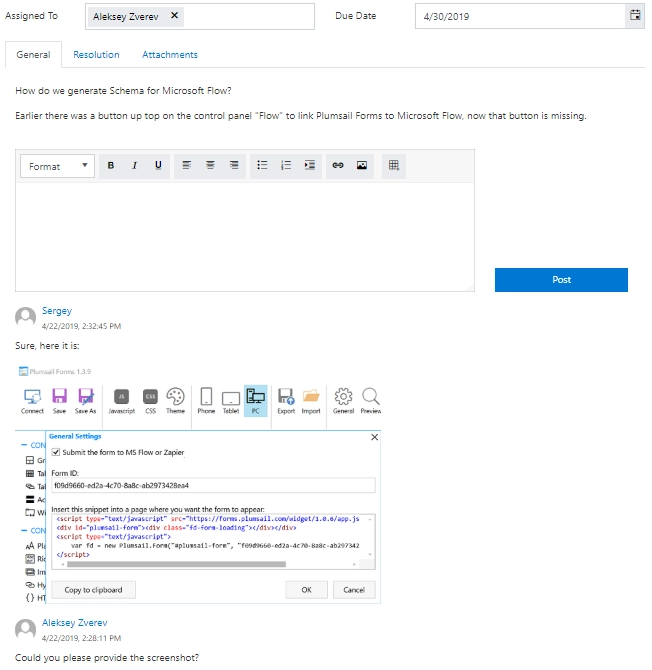This screenshot has height=670, width=652.
Task: Open Aleksey Zverev's commenter profile link
Action: [74, 623]
